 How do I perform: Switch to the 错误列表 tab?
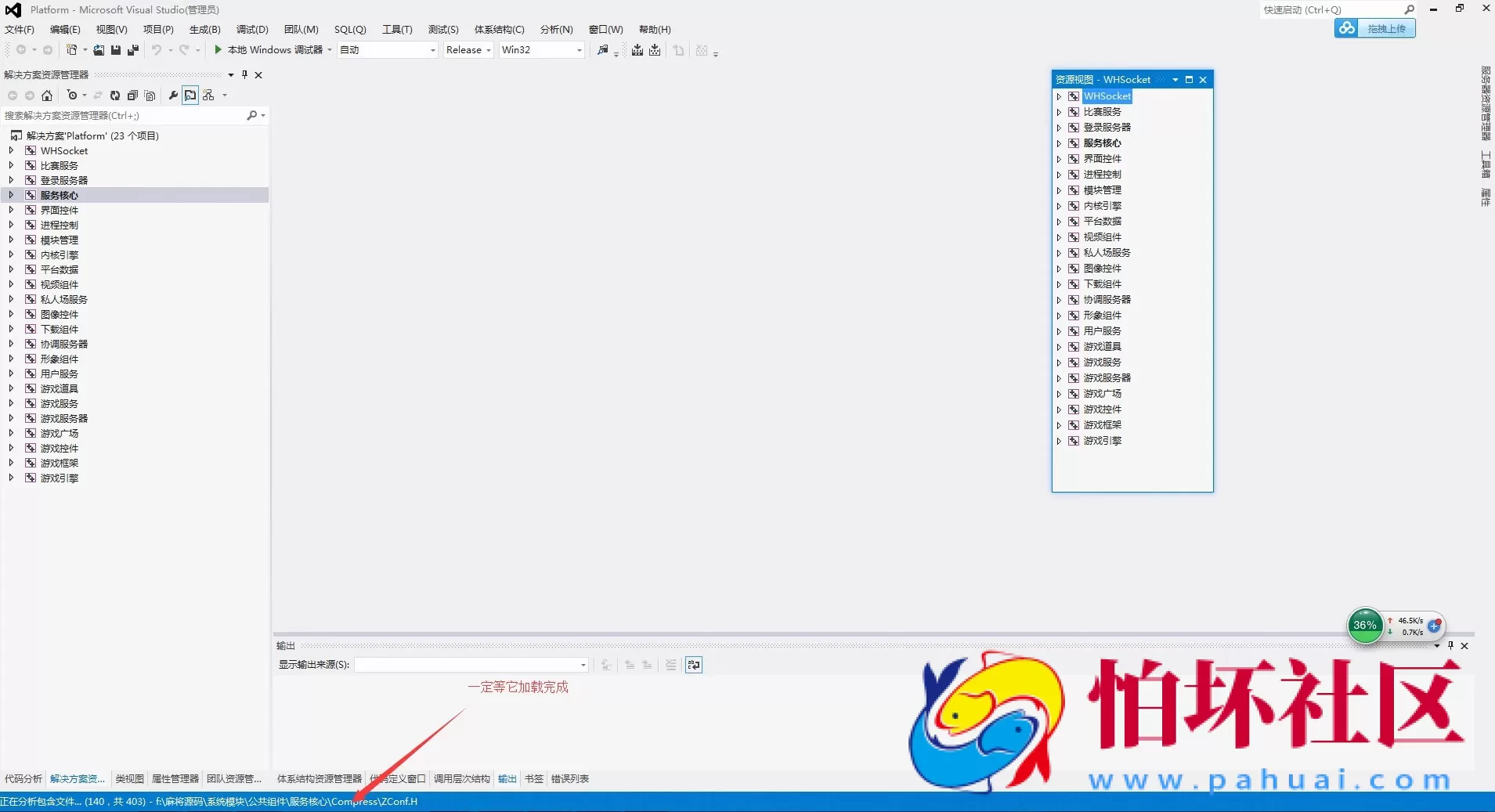569,779
